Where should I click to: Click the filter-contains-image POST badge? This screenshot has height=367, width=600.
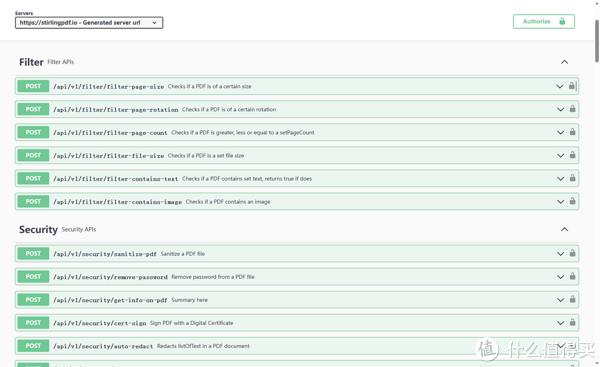(33, 201)
